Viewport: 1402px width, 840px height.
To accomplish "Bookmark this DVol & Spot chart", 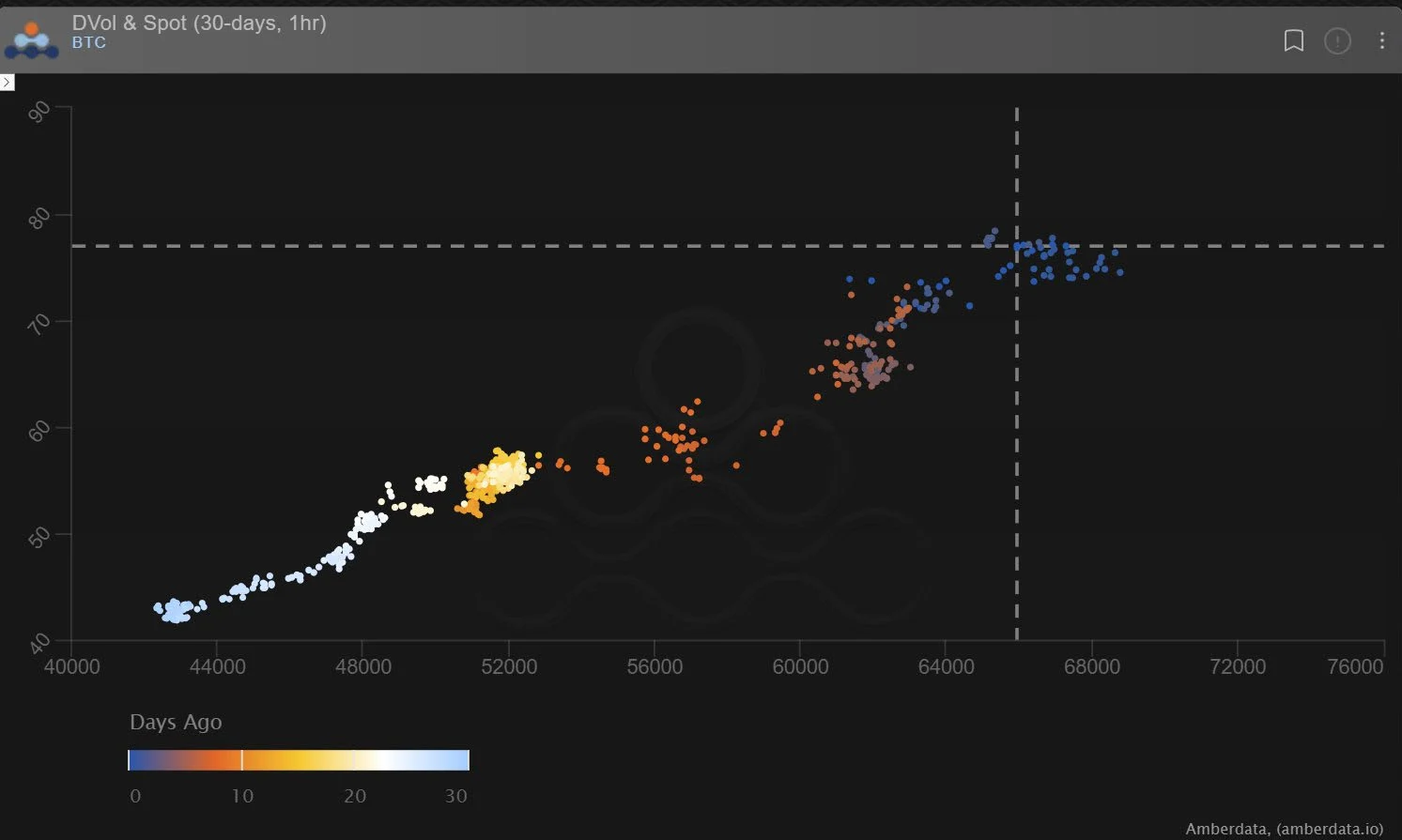I will [1294, 40].
